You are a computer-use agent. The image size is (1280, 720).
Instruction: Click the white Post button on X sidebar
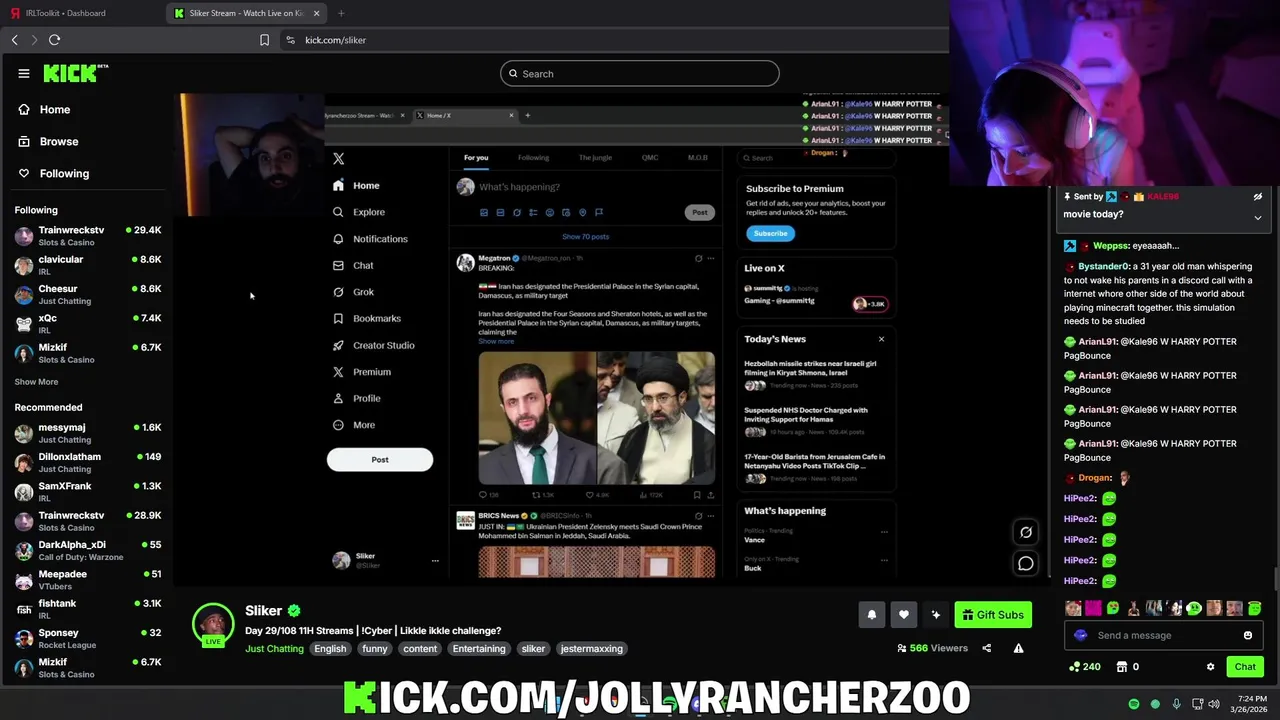380,460
